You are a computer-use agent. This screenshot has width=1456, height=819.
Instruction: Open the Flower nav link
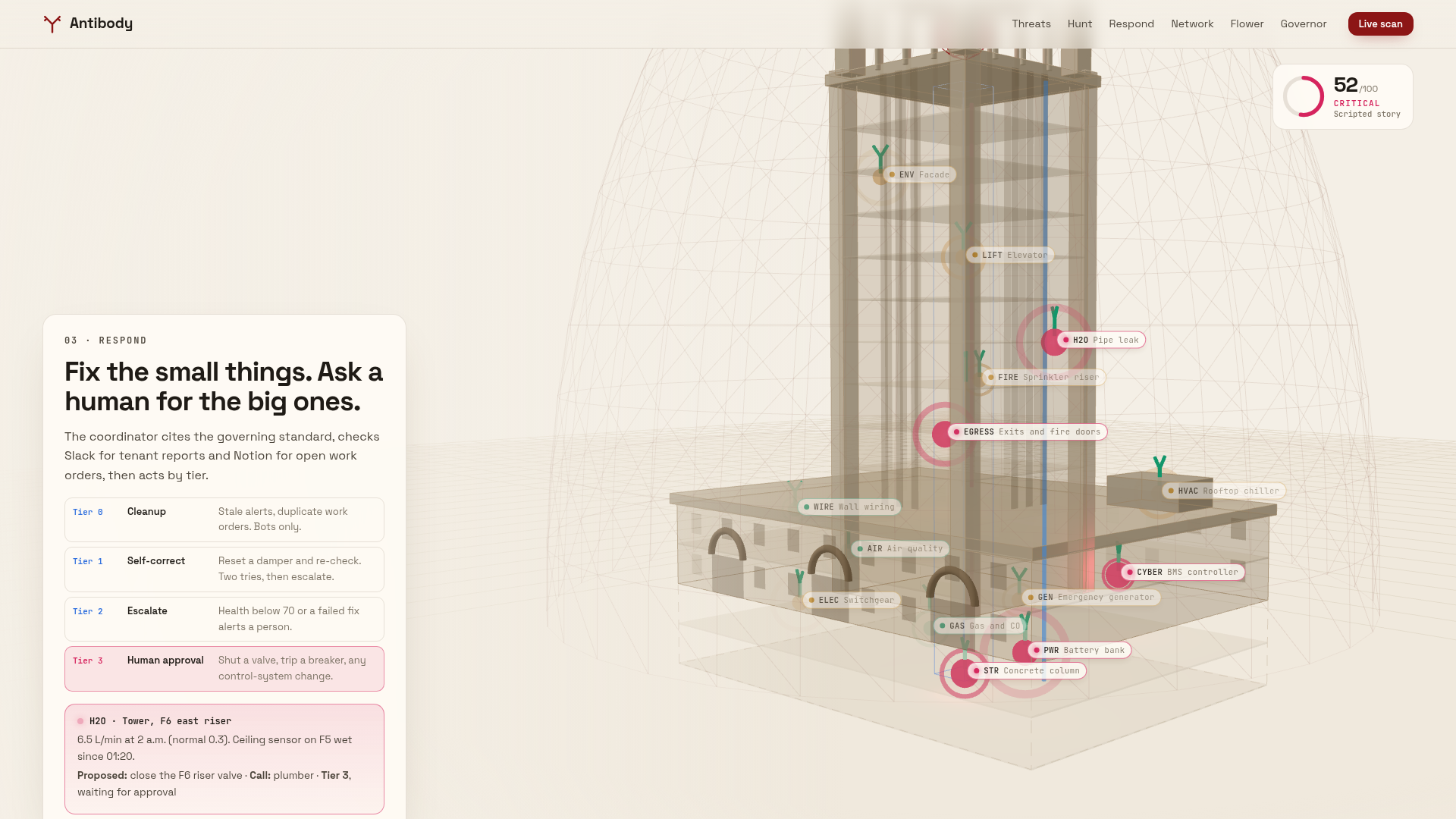(1247, 24)
